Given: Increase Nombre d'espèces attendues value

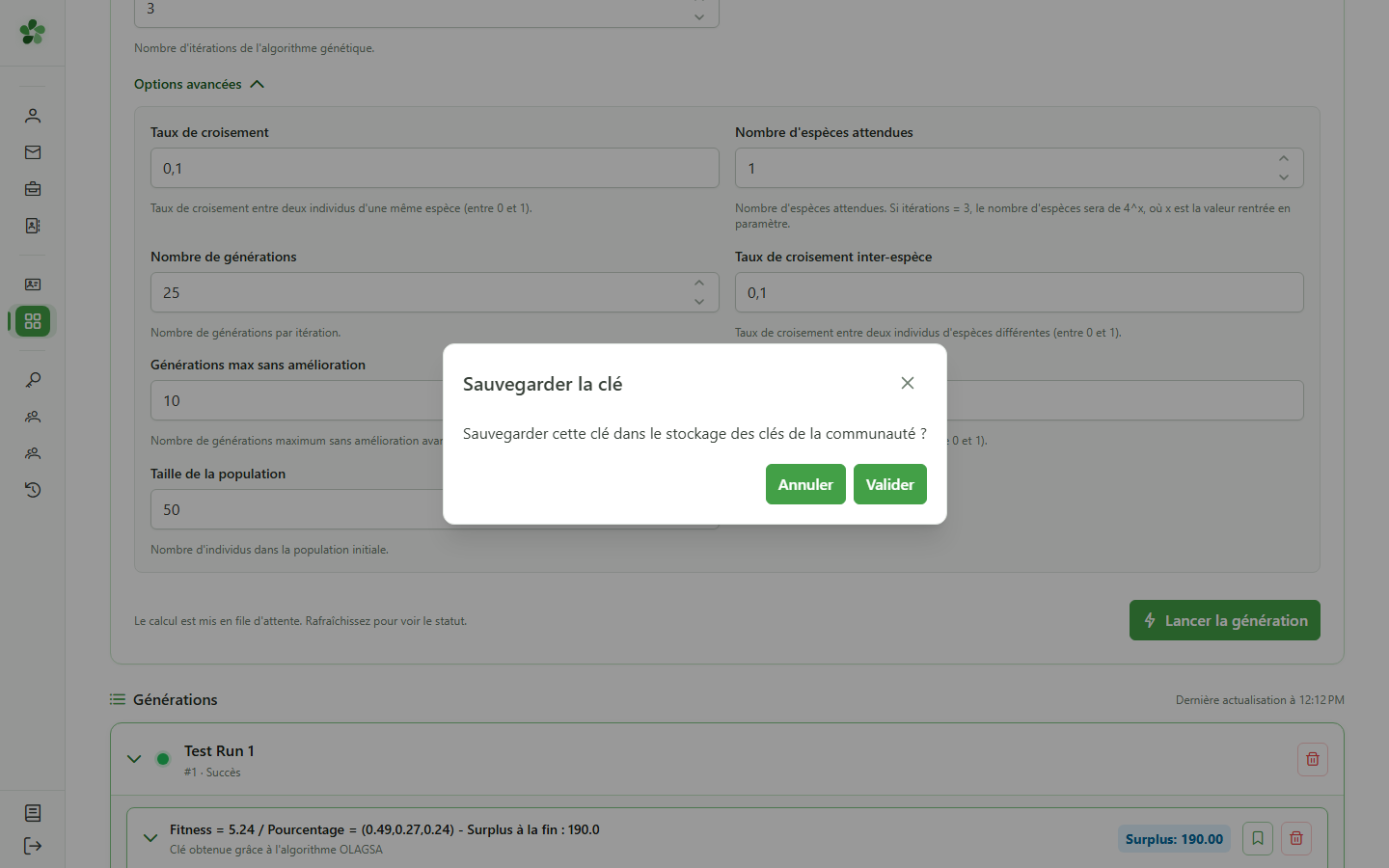Looking at the screenshot, I should [x=1284, y=159].
